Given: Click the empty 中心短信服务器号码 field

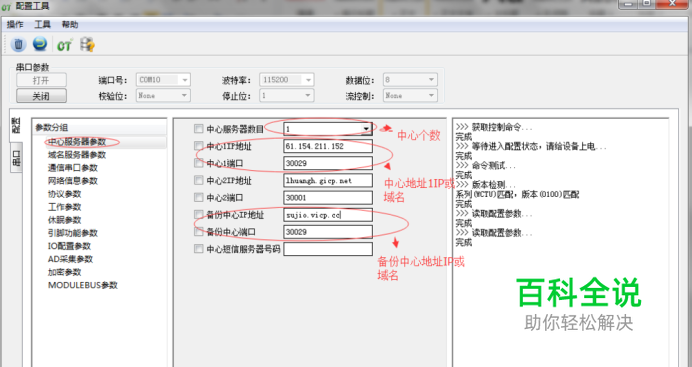Looking at the screenshot, I should click(x=328, y=249).
